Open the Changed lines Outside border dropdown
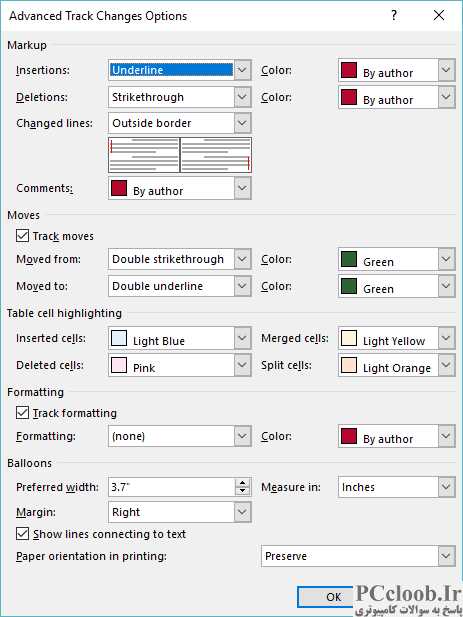Image resolution: width=463 pixels, height=617 pixels. pos(242,123)
